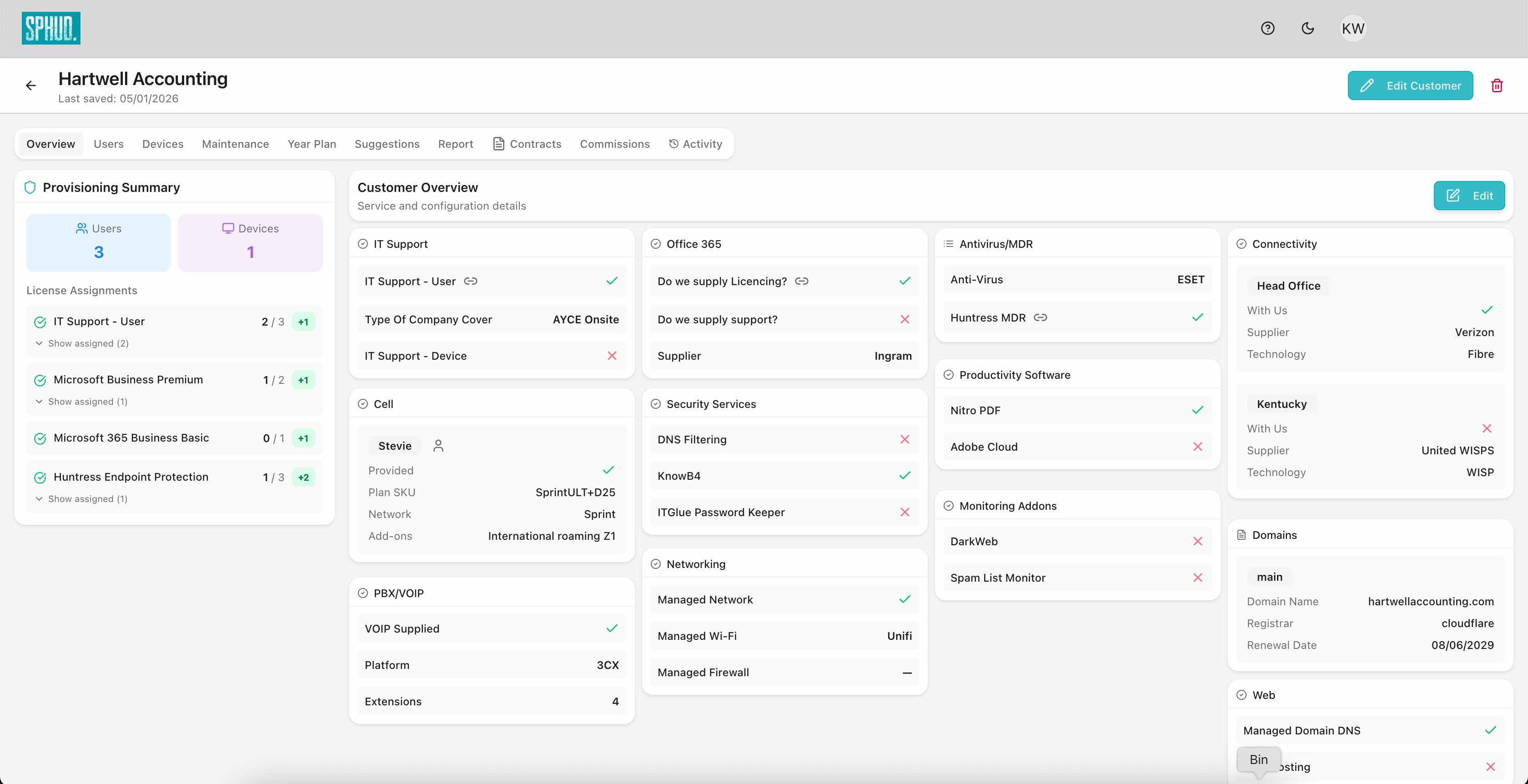Click the person icon next to Stevie

coord(439,445)
